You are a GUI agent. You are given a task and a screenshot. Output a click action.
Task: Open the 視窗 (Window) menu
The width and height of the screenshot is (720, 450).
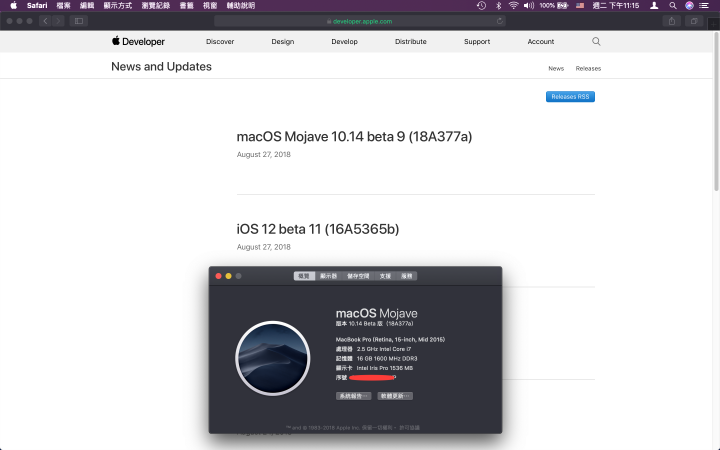point(210,6)
